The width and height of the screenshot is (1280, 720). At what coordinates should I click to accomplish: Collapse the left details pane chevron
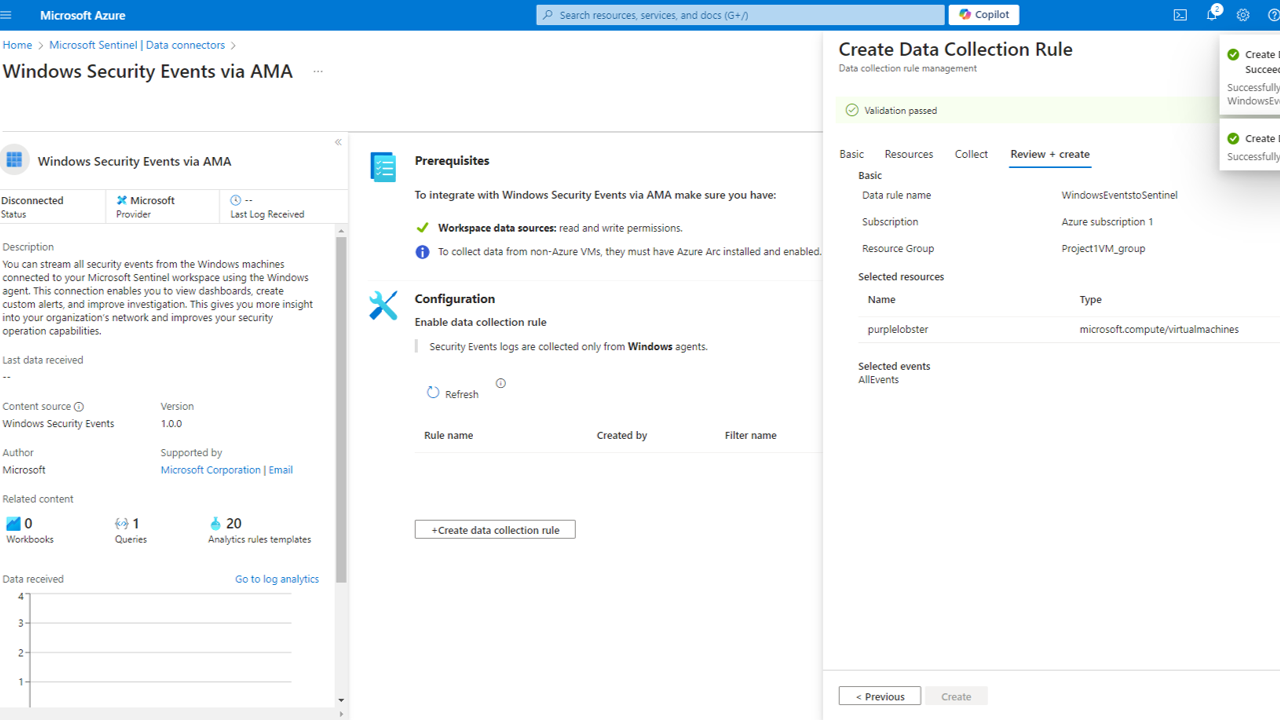[338, 142]
